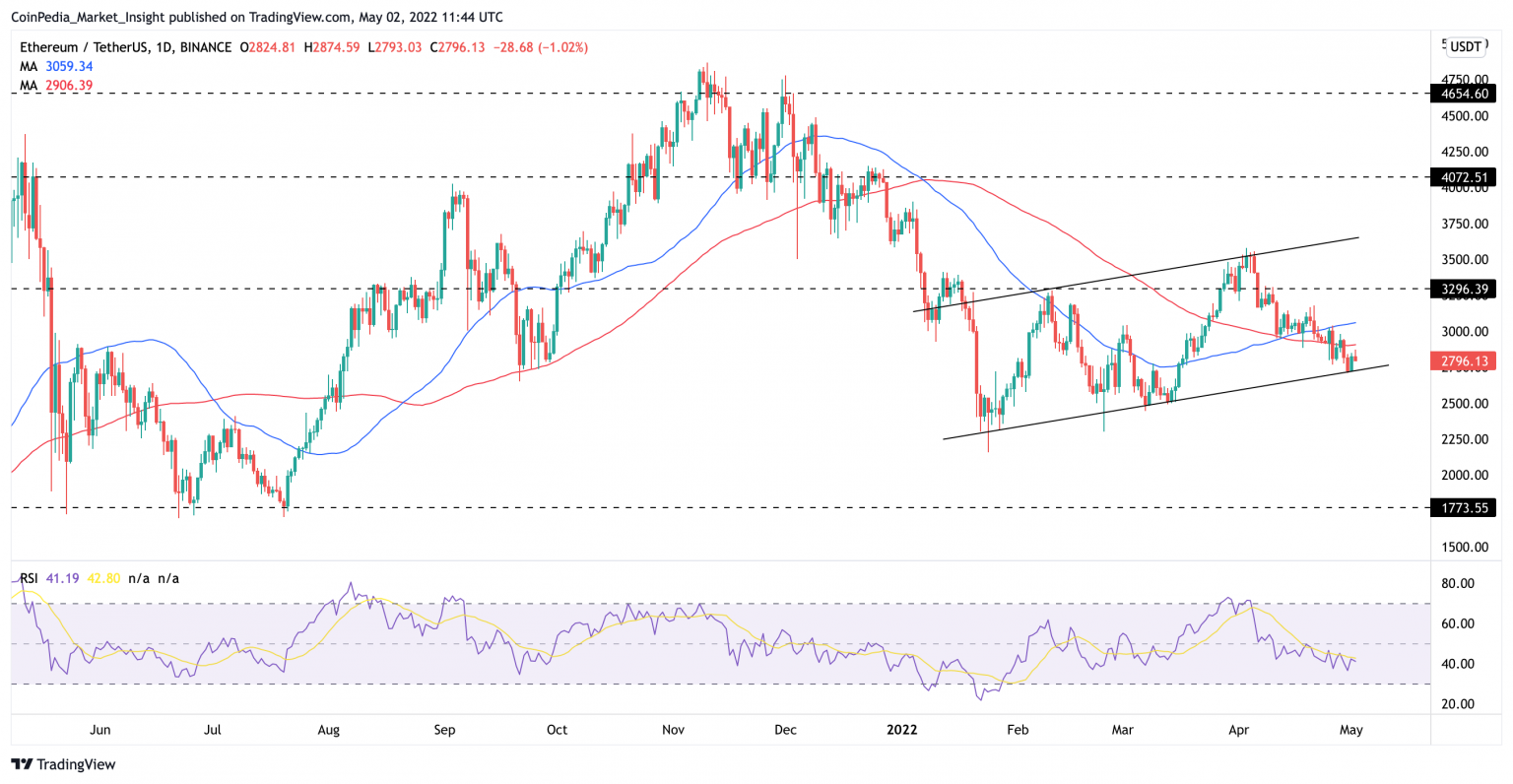Screen dimensions: 1513x784
Task: Click the red current price tag 2796.13
Action: click(x=1464, y=361)
